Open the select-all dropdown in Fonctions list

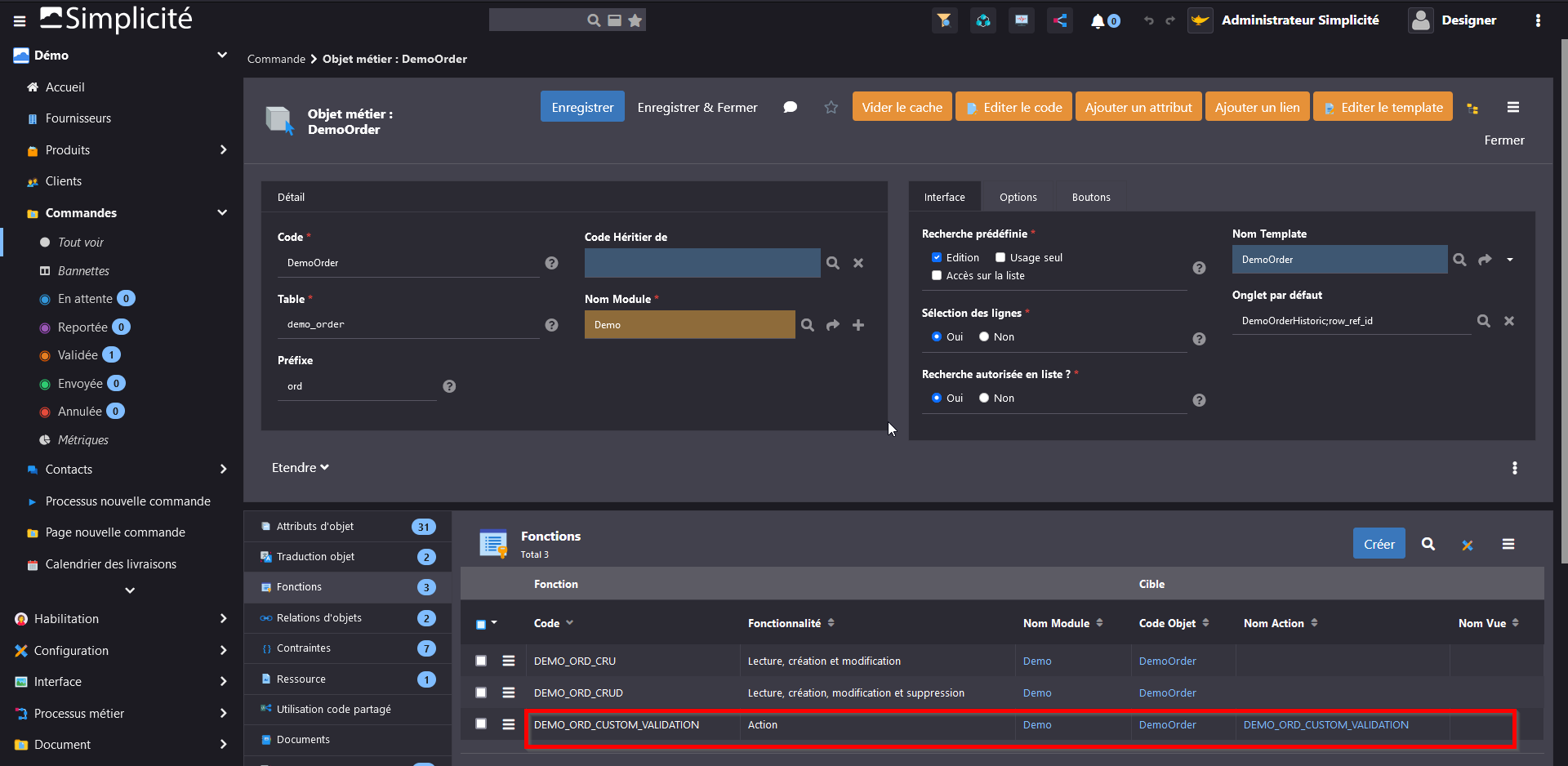tap(494, 623)
